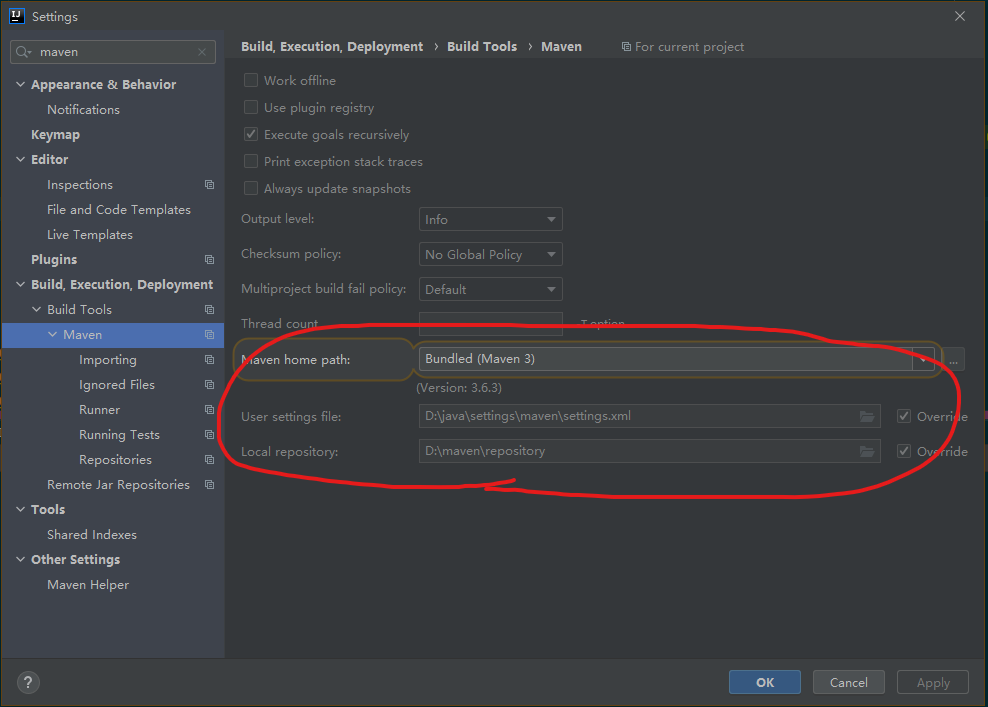
Task: Enable Work offline checkbox
Action: coord(251,80)
